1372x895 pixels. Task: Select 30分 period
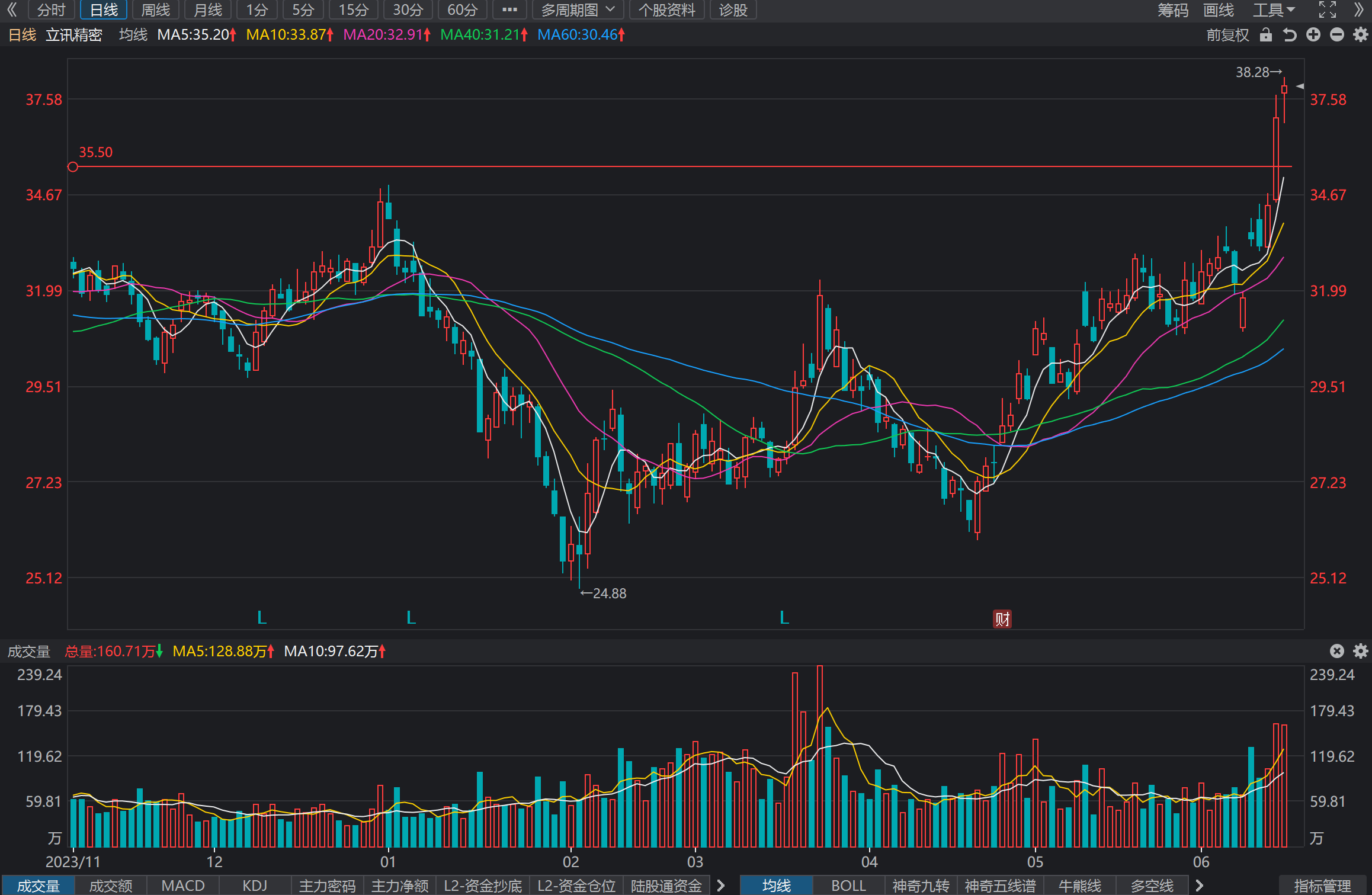click(408, 9)
